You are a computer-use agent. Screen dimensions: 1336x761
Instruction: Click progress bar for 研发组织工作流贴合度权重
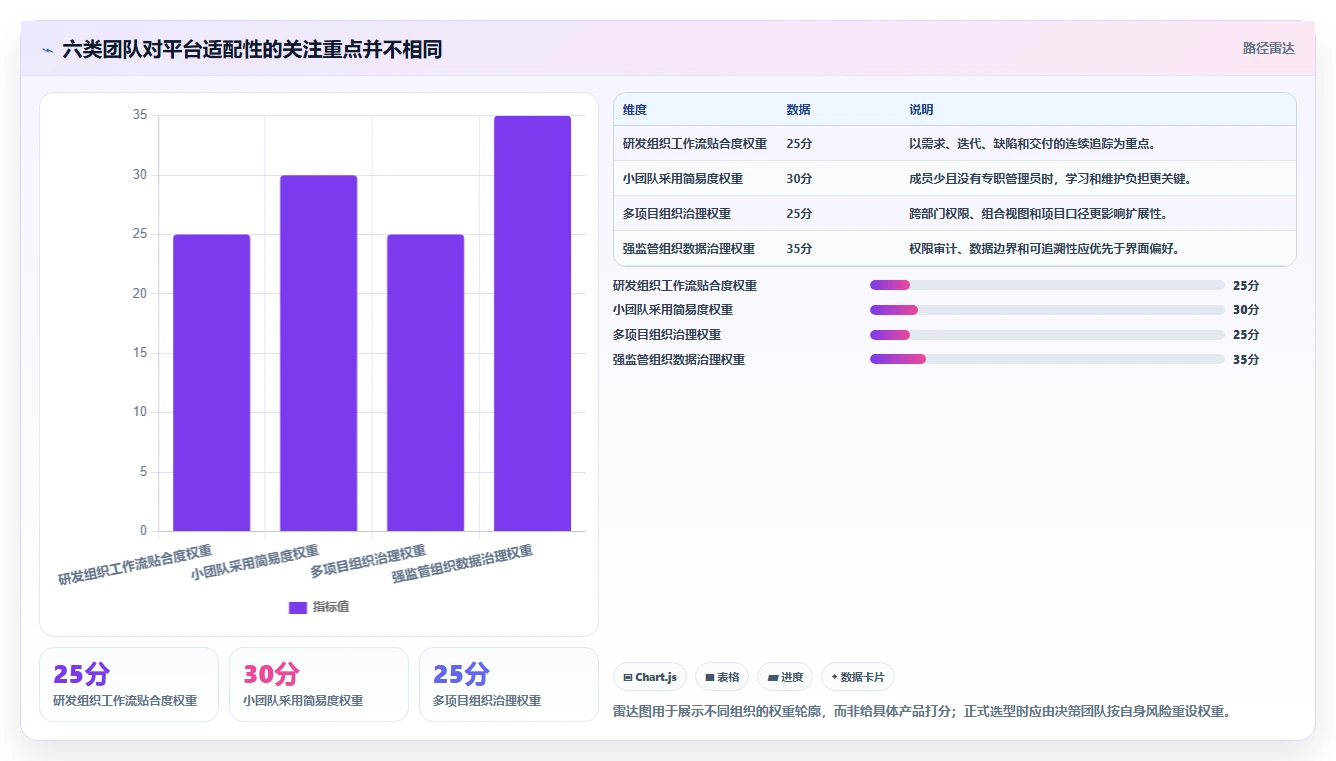coord(1047,285)
